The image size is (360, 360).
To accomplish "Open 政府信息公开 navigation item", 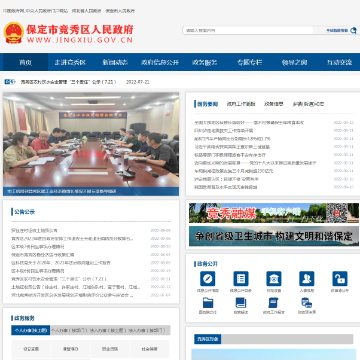I will point(160,62).
